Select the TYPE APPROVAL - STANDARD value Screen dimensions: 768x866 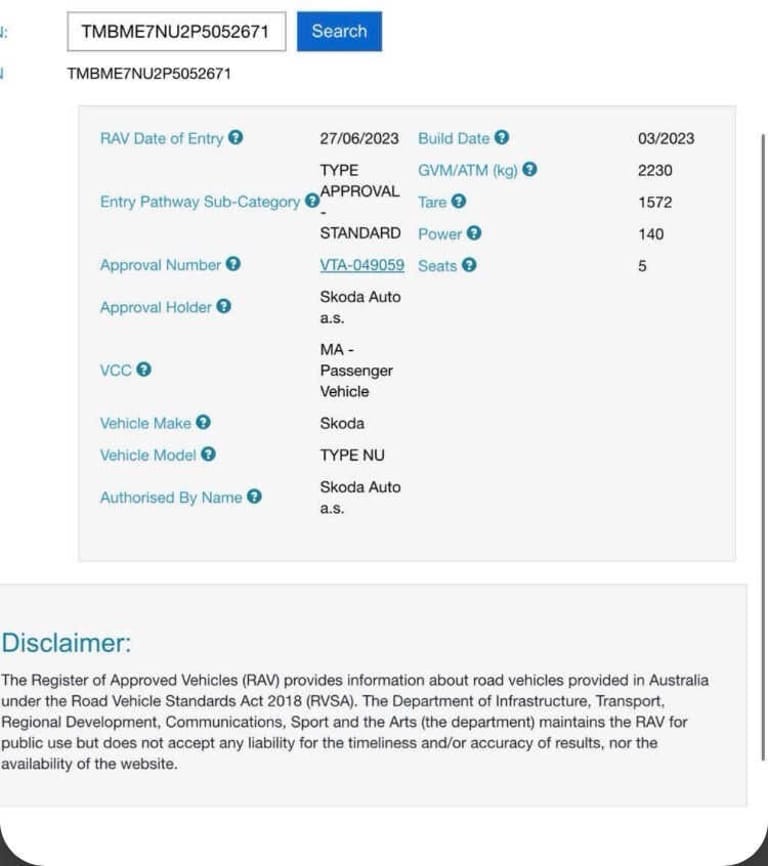(x=361, y=202)
